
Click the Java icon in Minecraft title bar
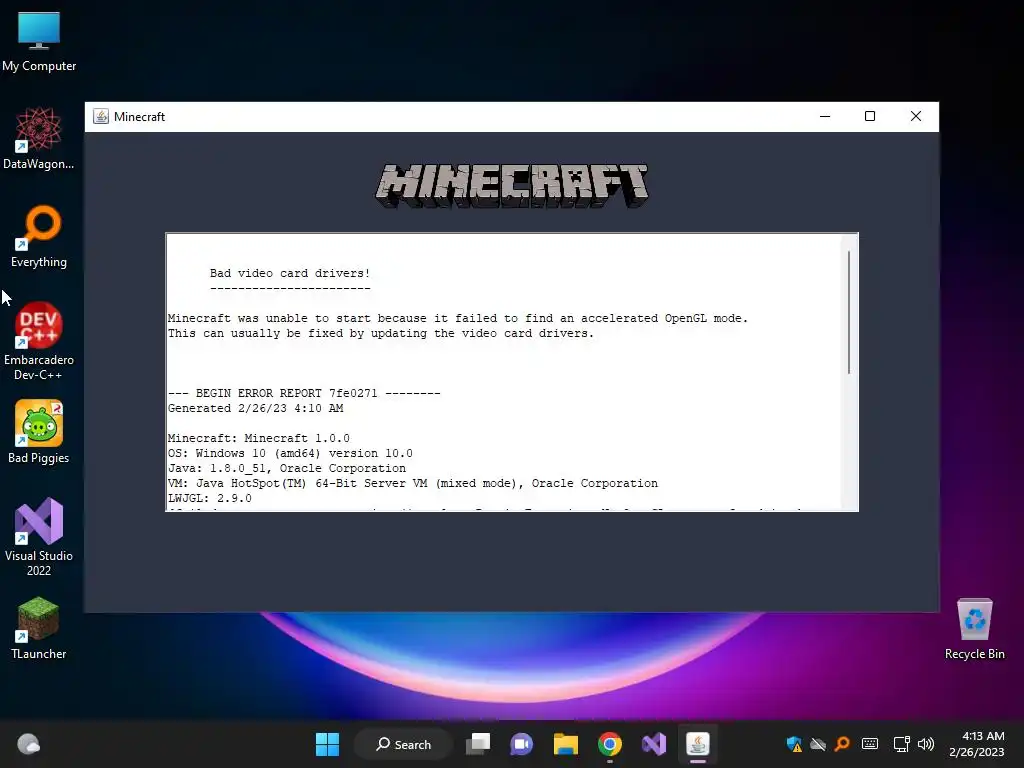101,116
